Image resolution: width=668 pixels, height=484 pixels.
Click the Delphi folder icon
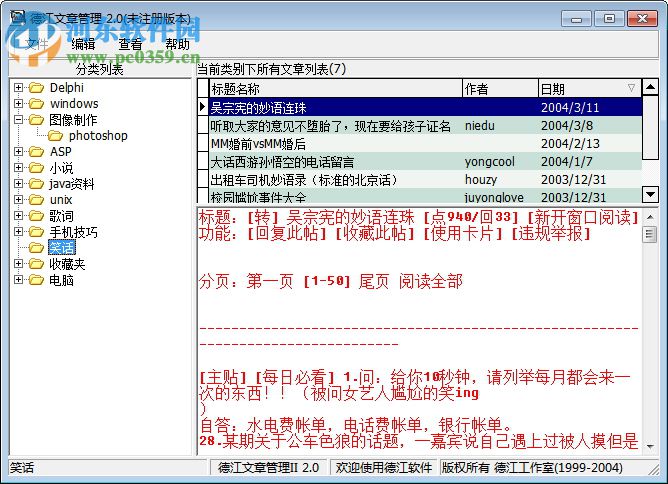pyautogui.click(x=37, y=88)
